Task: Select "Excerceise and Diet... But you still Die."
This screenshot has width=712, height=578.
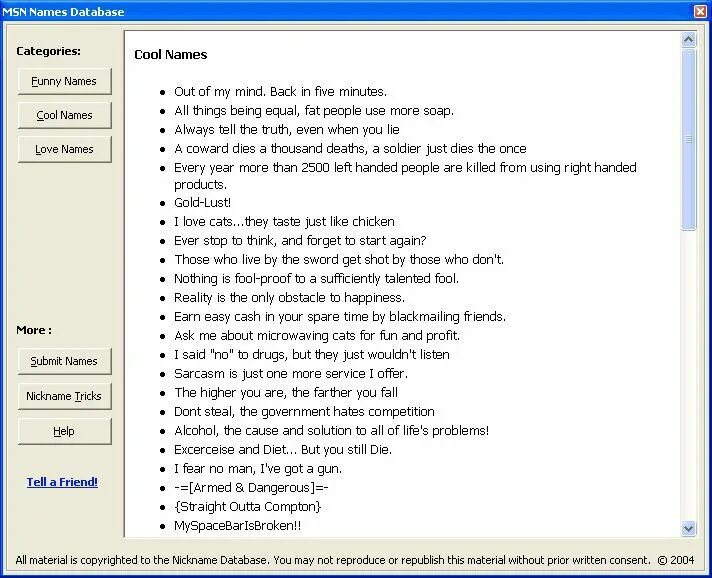Action: click(x=283, y=450)
